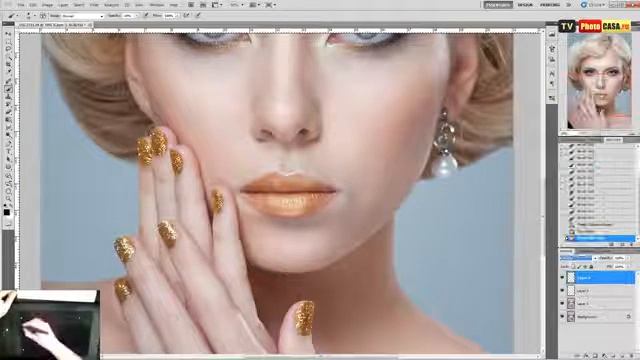Image resolution: width=640 pixels, height=360 pixels.
Task: Switch to the Design workspace
Action: 525,5
